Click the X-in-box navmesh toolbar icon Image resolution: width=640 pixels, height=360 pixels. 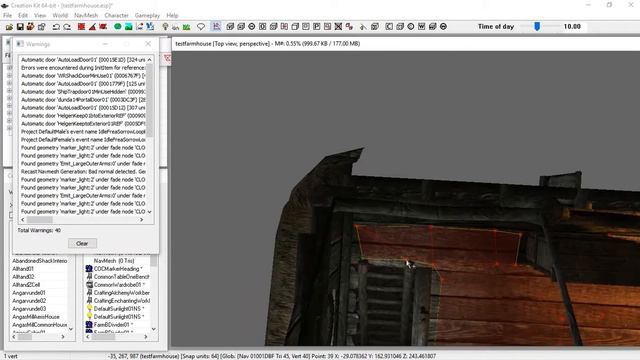tap(338, 27)
